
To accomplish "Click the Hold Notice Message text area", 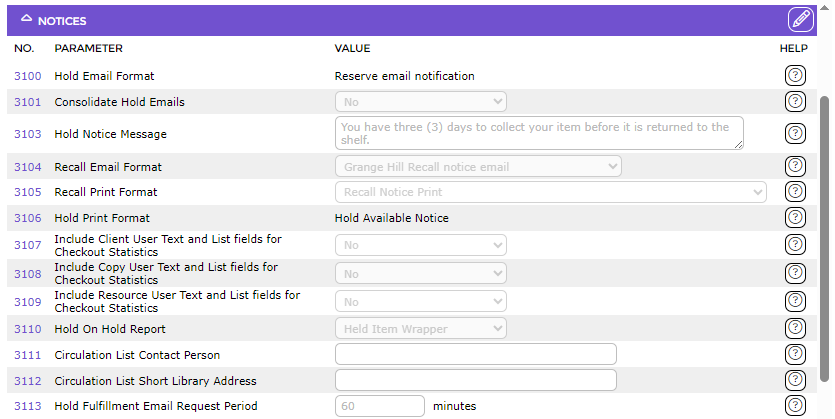I will pyautogui.click(x=539, y=133).
